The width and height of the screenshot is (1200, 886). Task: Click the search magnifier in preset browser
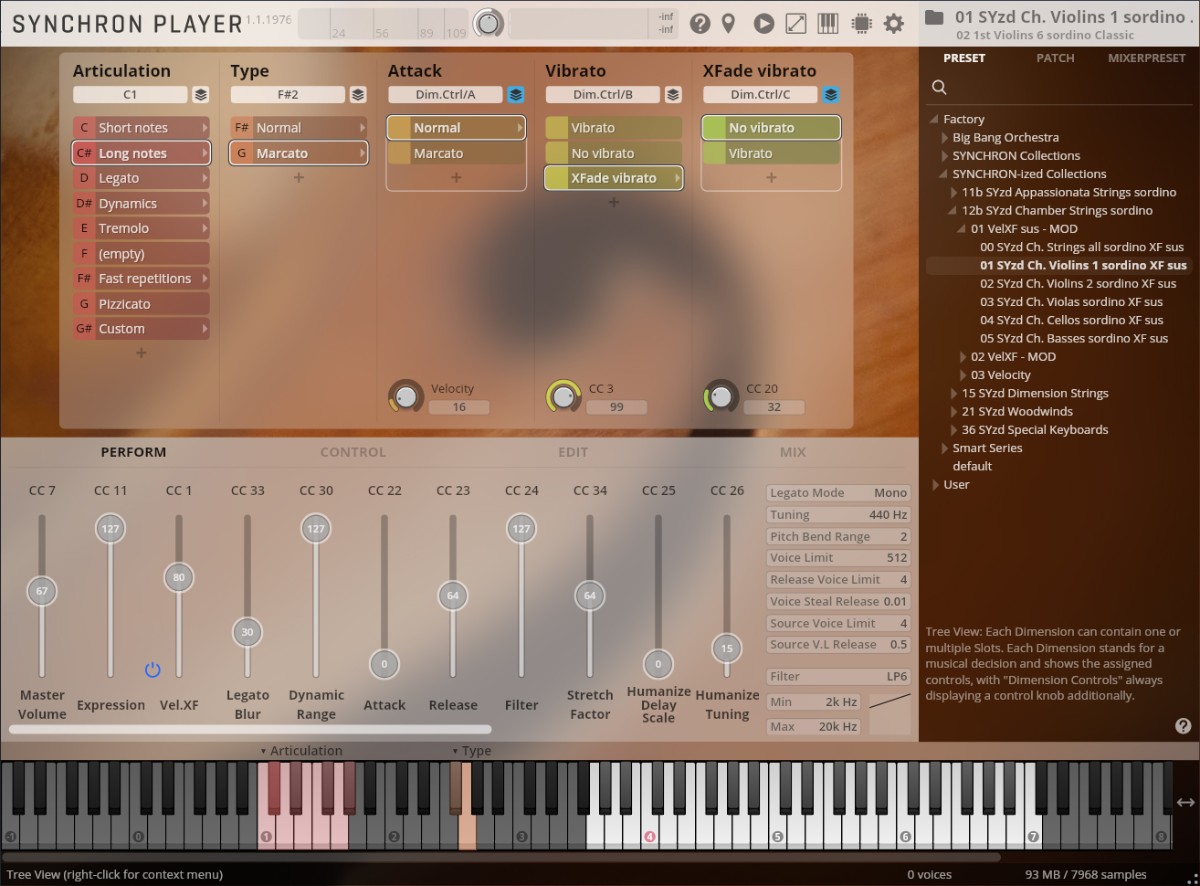pyautogui.click(x=939, y=87)
